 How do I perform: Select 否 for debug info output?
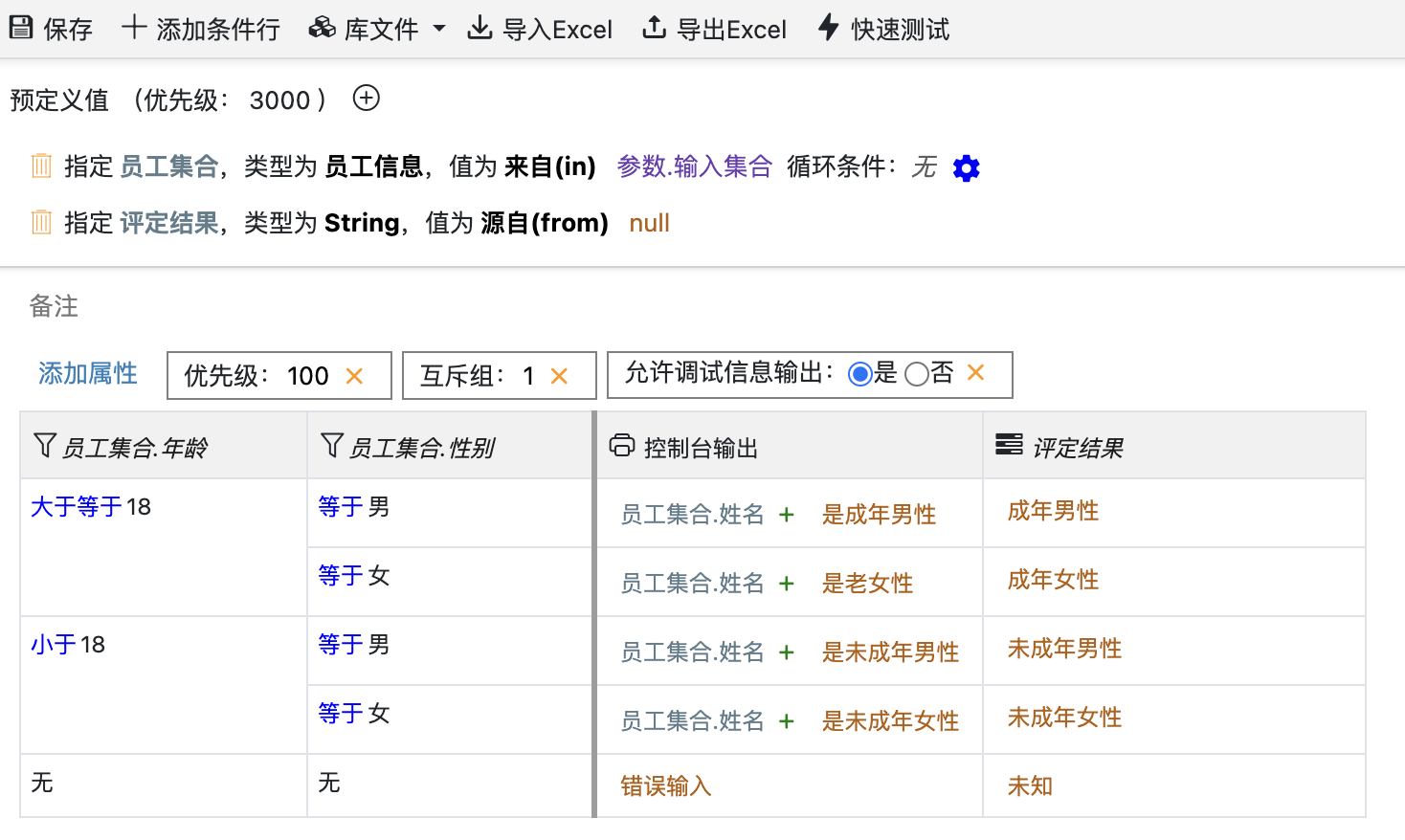click(x=916, y=374)
